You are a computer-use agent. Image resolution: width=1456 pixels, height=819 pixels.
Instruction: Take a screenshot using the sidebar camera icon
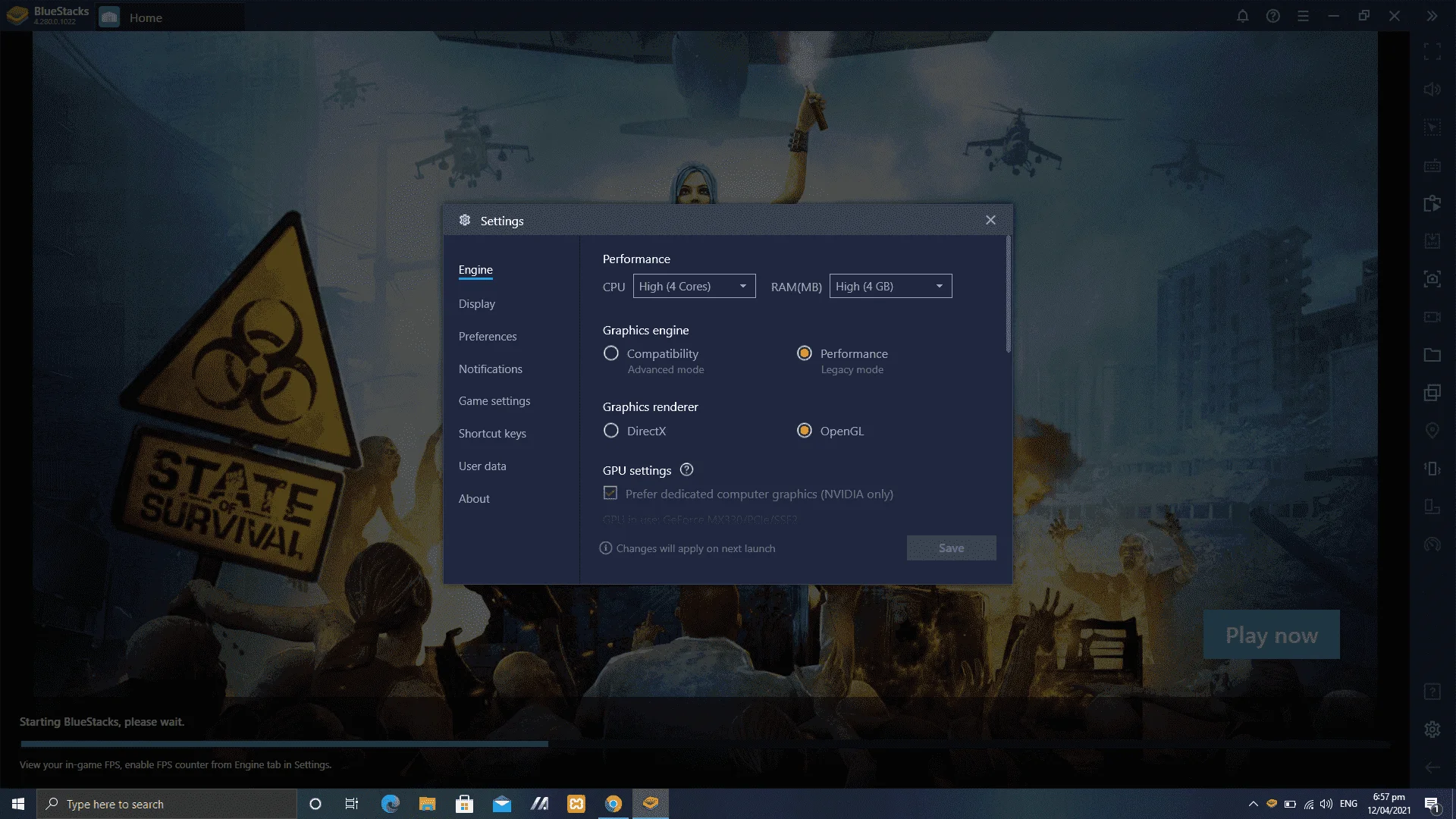pyautogui.click(x=1432, y=279)
